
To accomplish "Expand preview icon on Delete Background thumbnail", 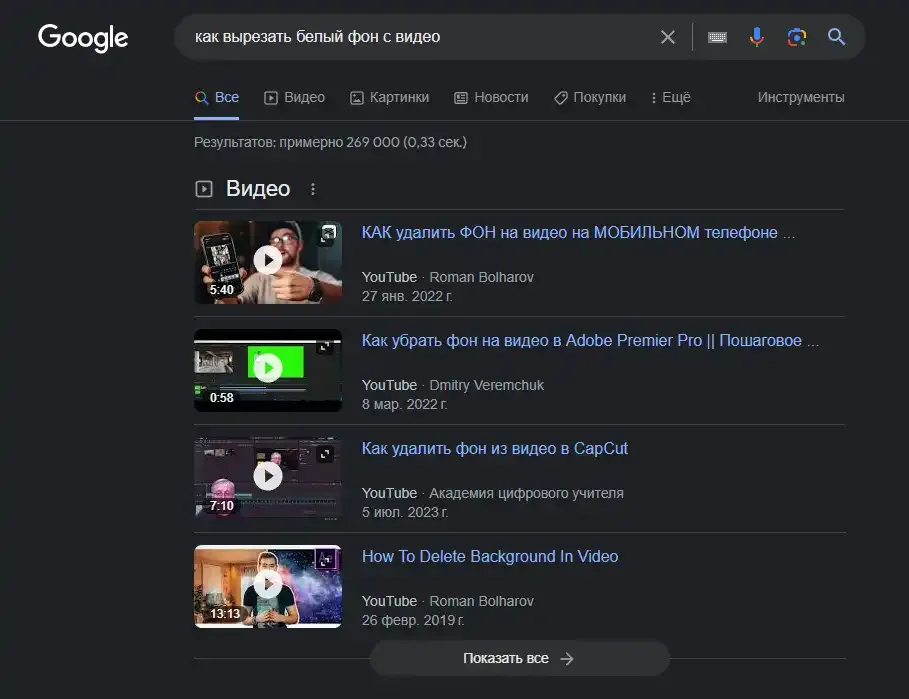I will tap(325, 560).
